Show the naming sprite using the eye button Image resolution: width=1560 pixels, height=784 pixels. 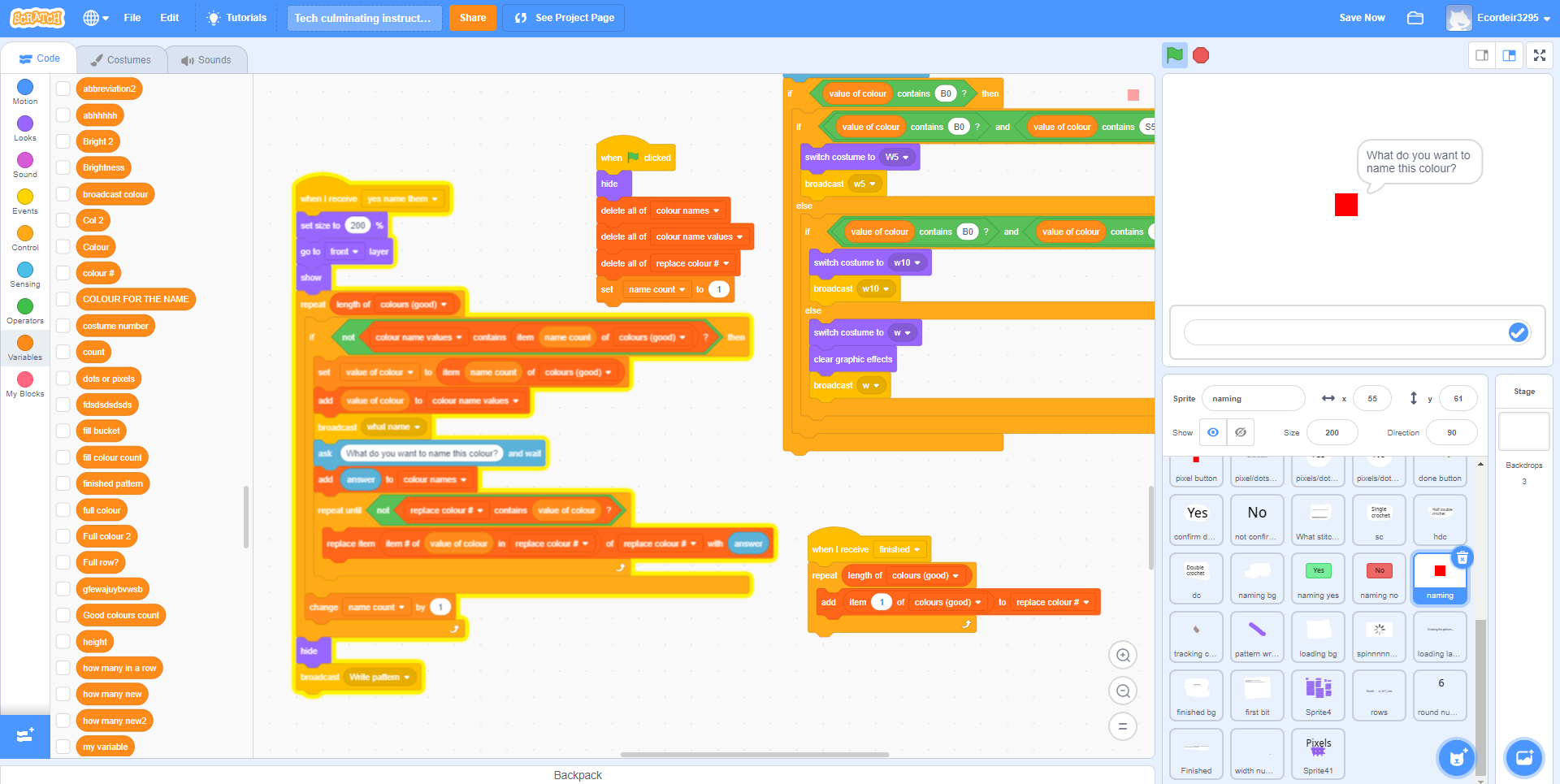(1213, 432)
